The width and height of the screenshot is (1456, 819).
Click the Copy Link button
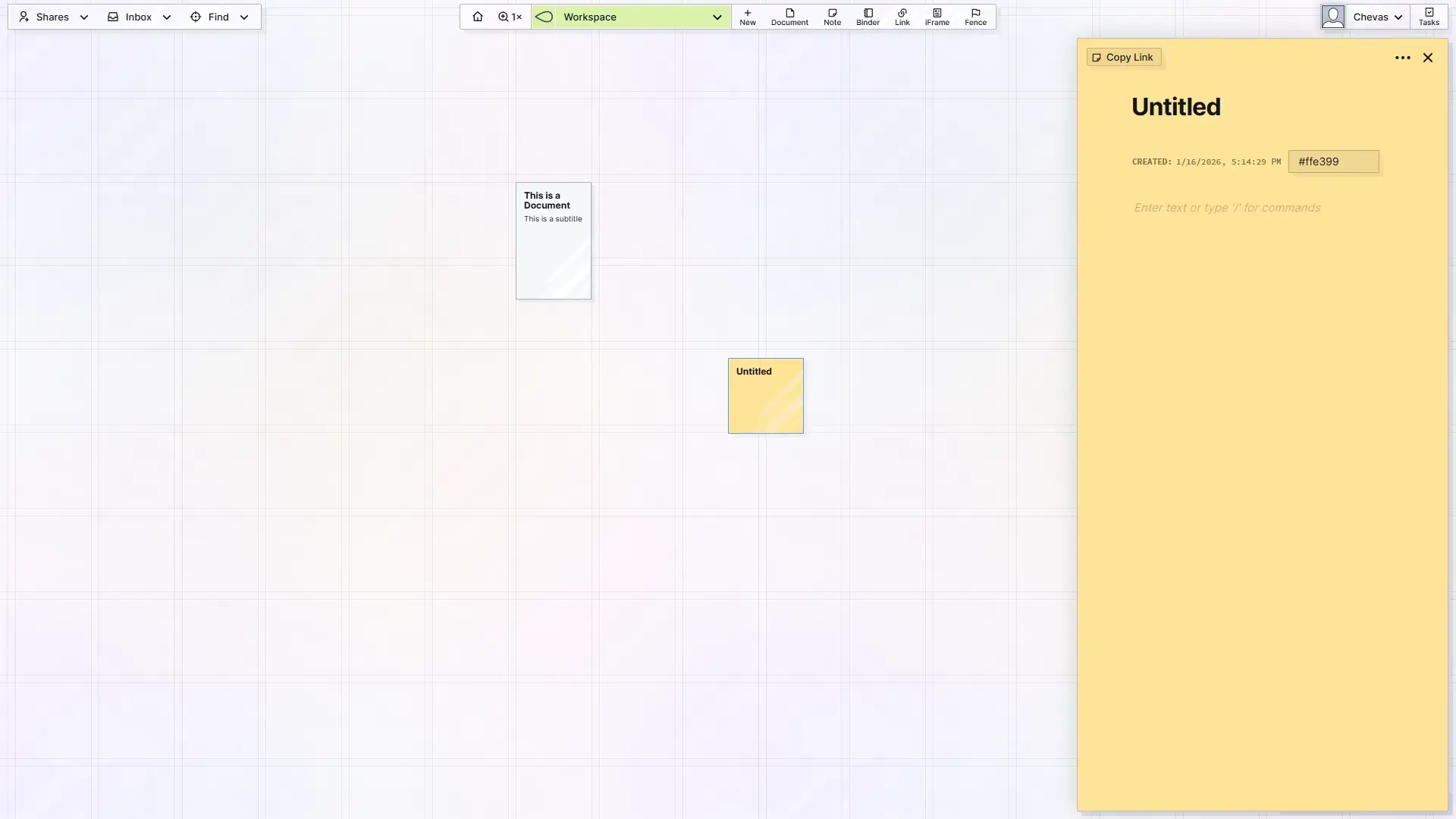click(x=1122, y=57)
